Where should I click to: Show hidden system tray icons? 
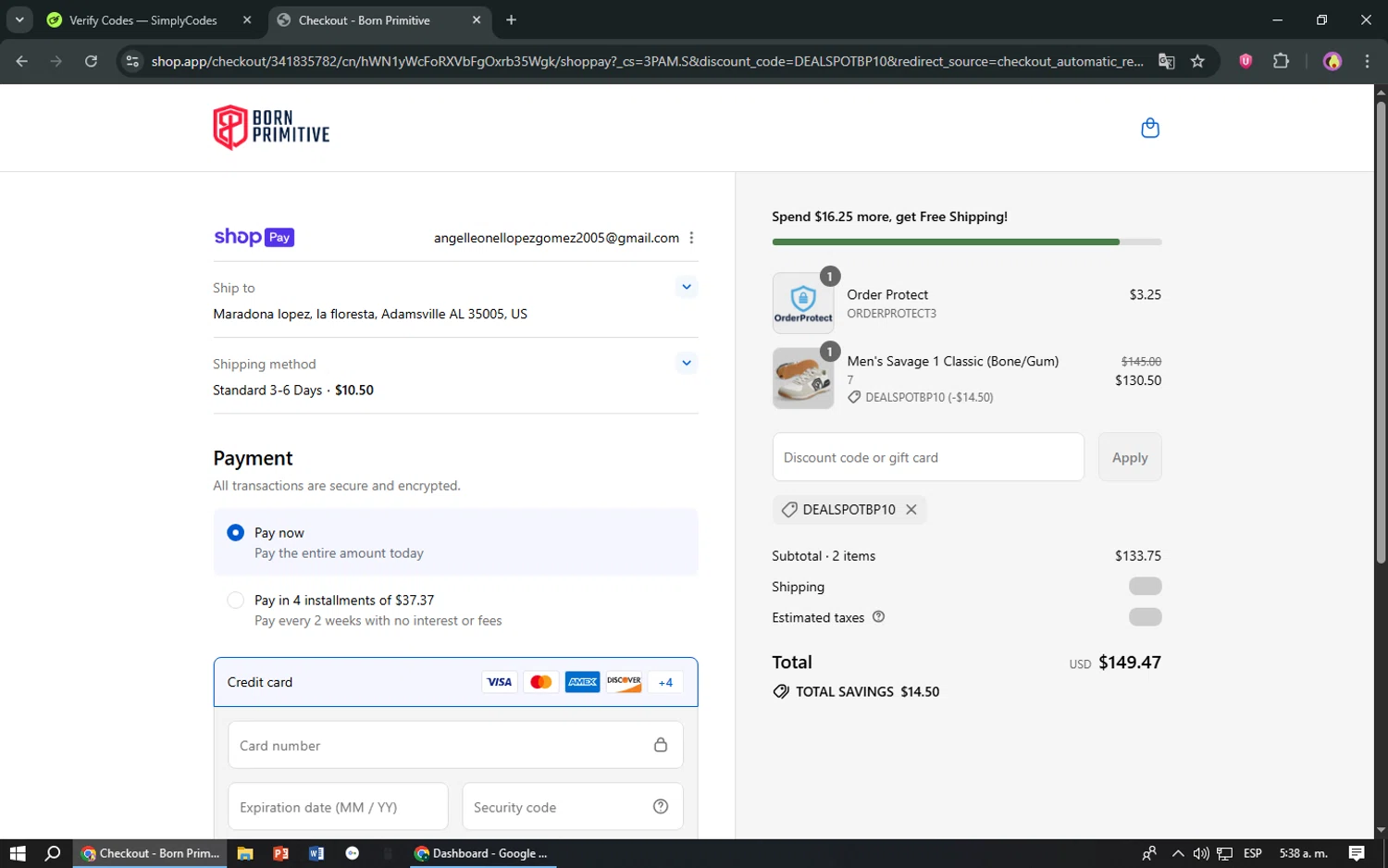click(x=1177, y=853)
